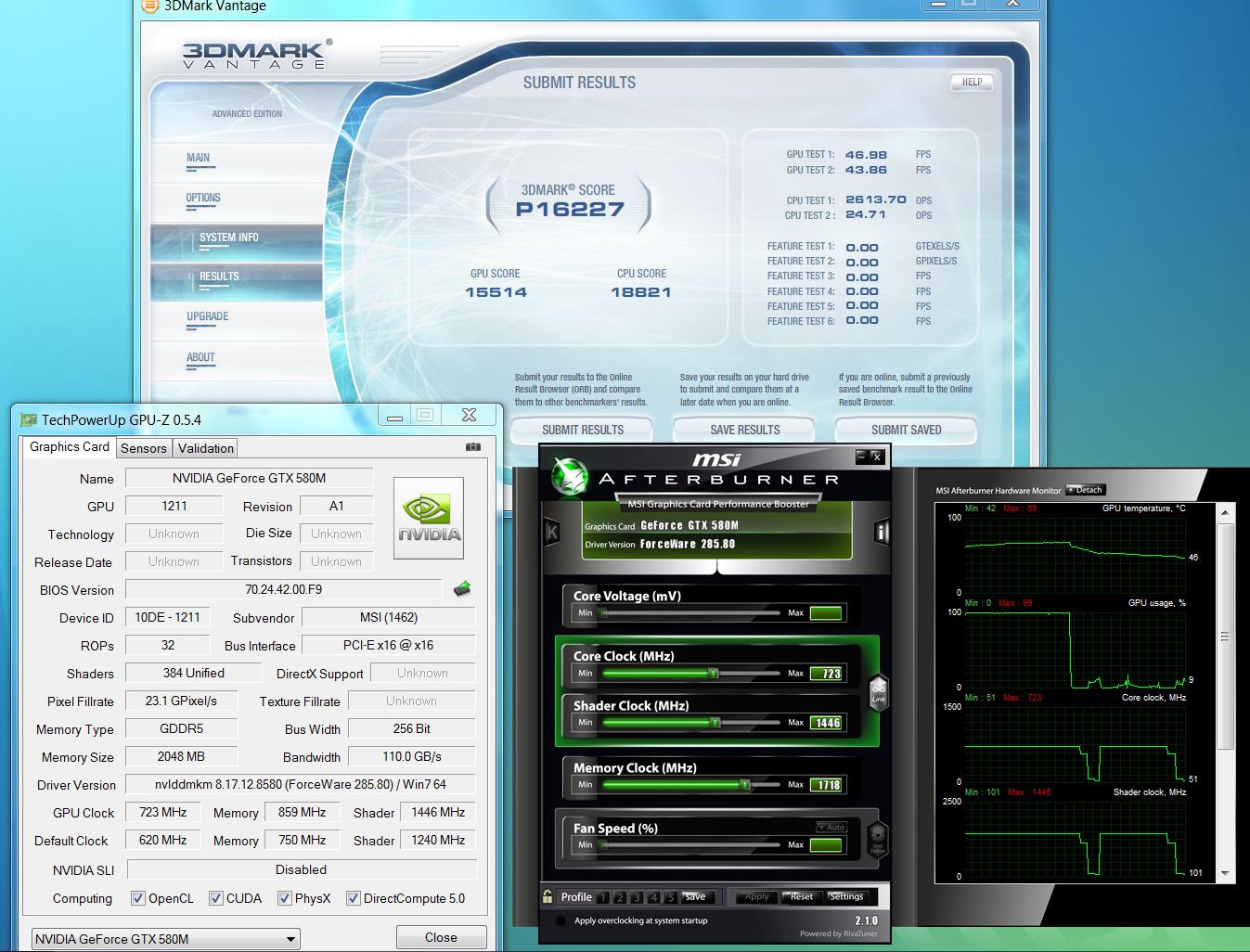
Task: Select Afterburner profile slot 3
Action: (x=637, y=897)
